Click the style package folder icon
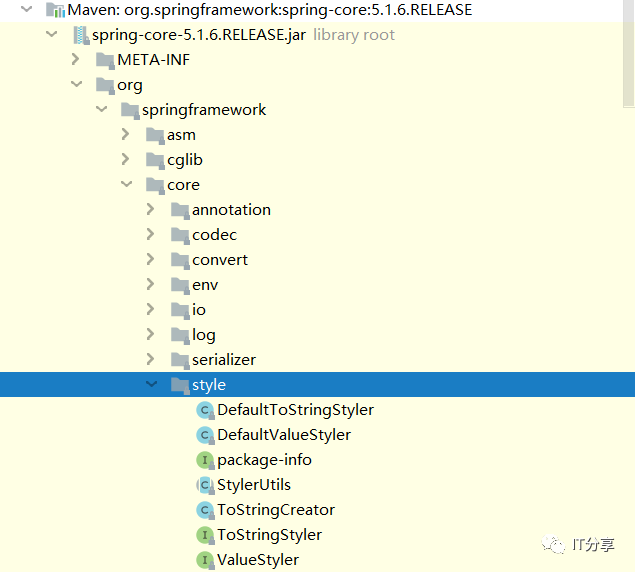 [181, 385]
